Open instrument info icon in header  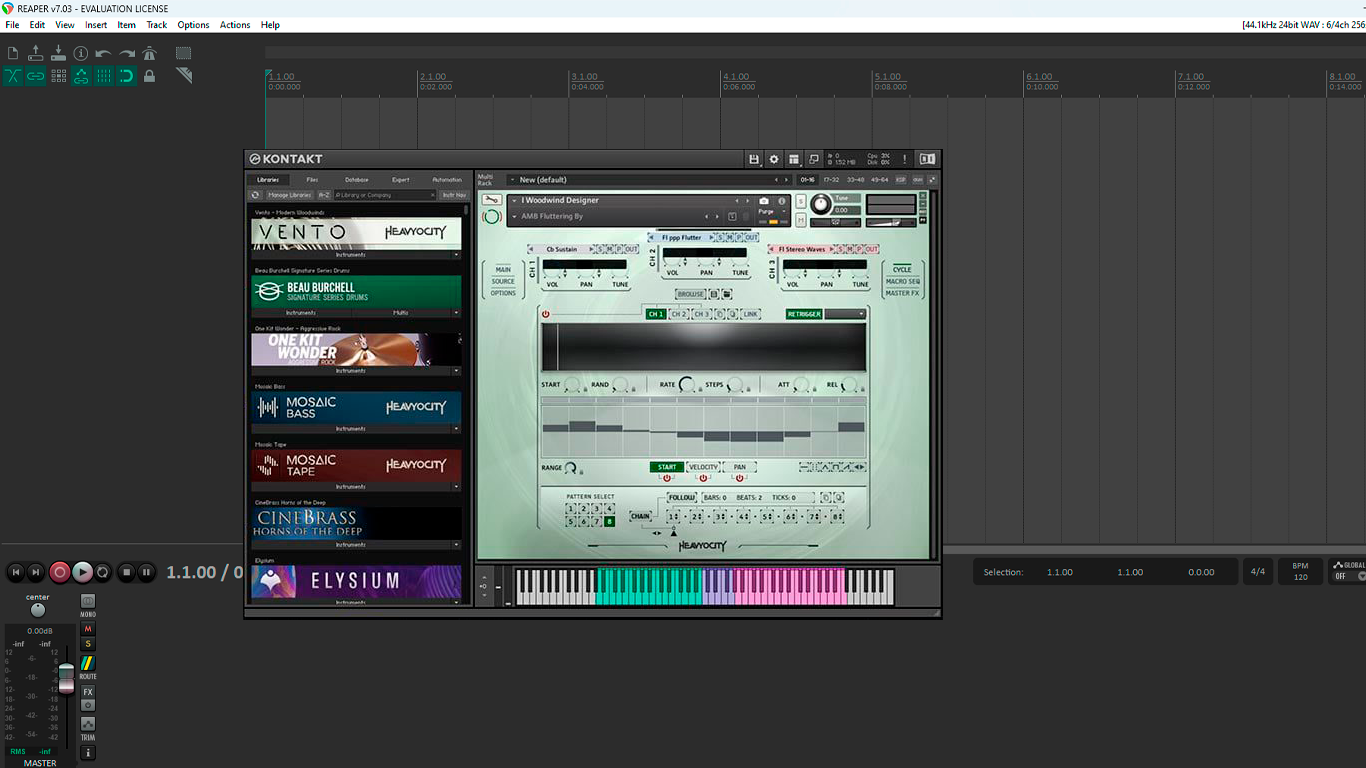(782, 201)
